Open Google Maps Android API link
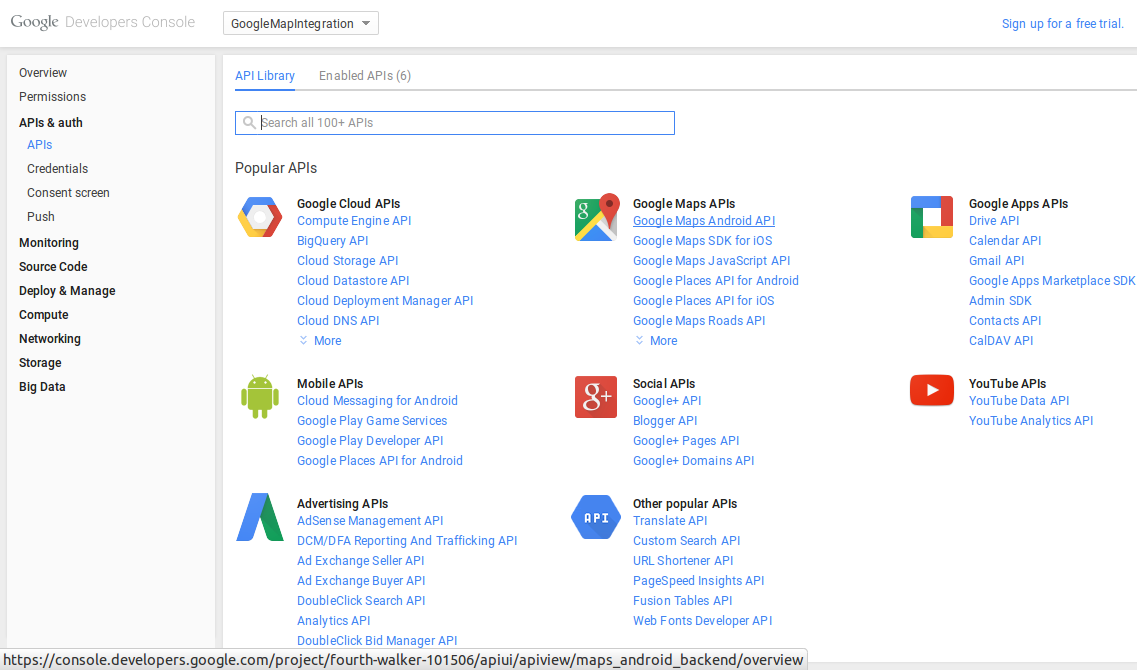The width and height of the screenshot is (1137, 670). [x=704, y=220]
